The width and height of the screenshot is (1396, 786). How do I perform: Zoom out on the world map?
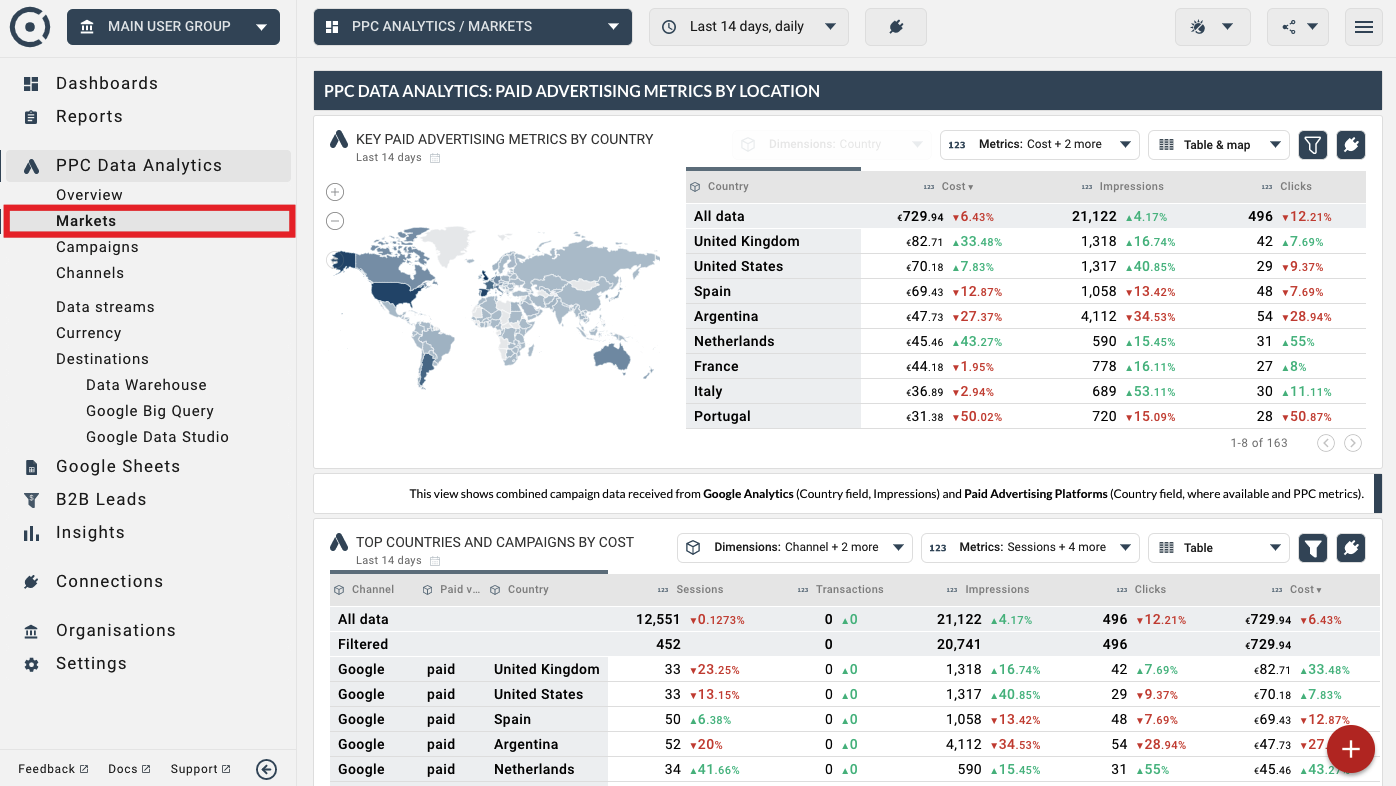(335, 221)
